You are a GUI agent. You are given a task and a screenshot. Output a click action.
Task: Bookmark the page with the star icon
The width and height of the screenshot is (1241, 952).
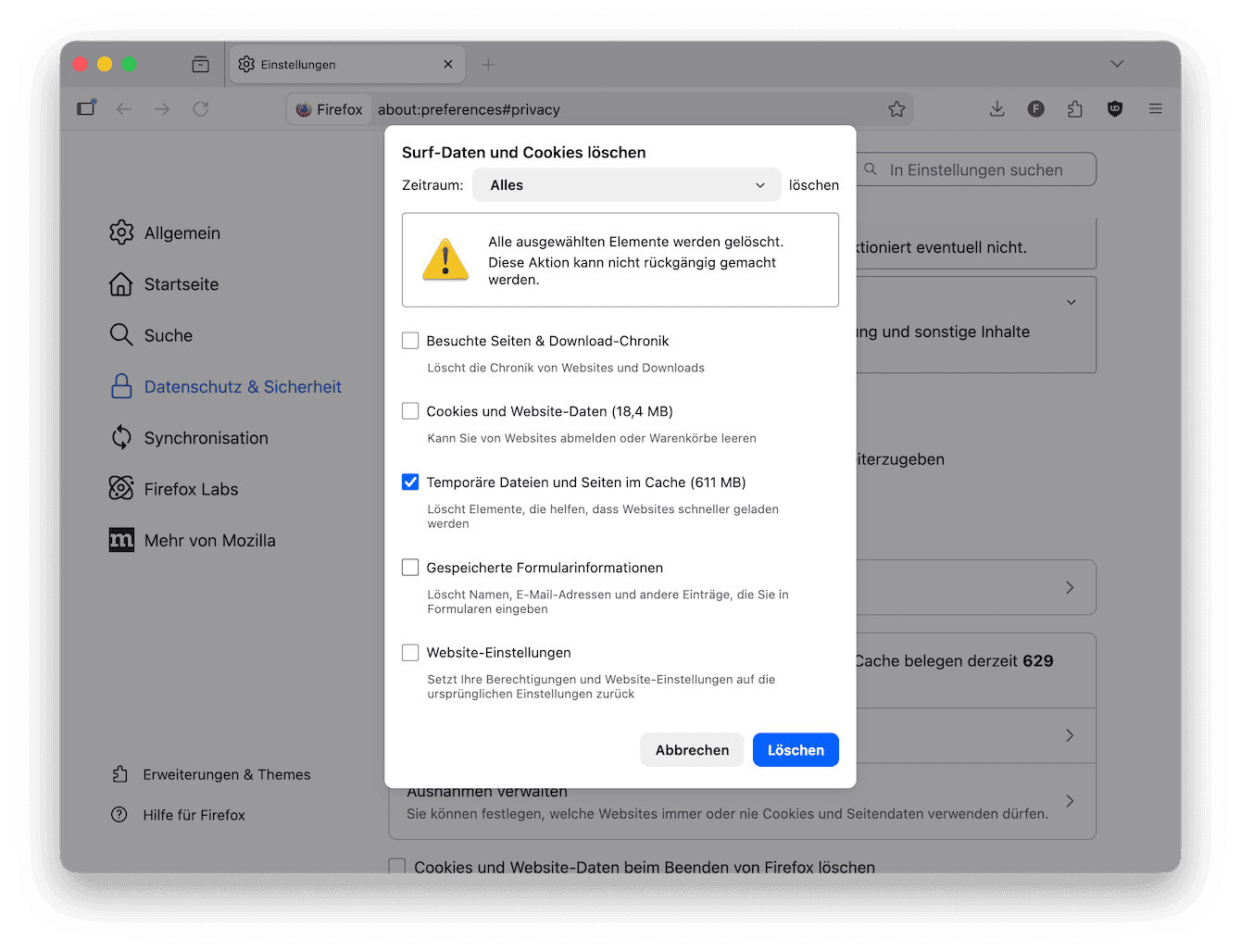(896, 108)
